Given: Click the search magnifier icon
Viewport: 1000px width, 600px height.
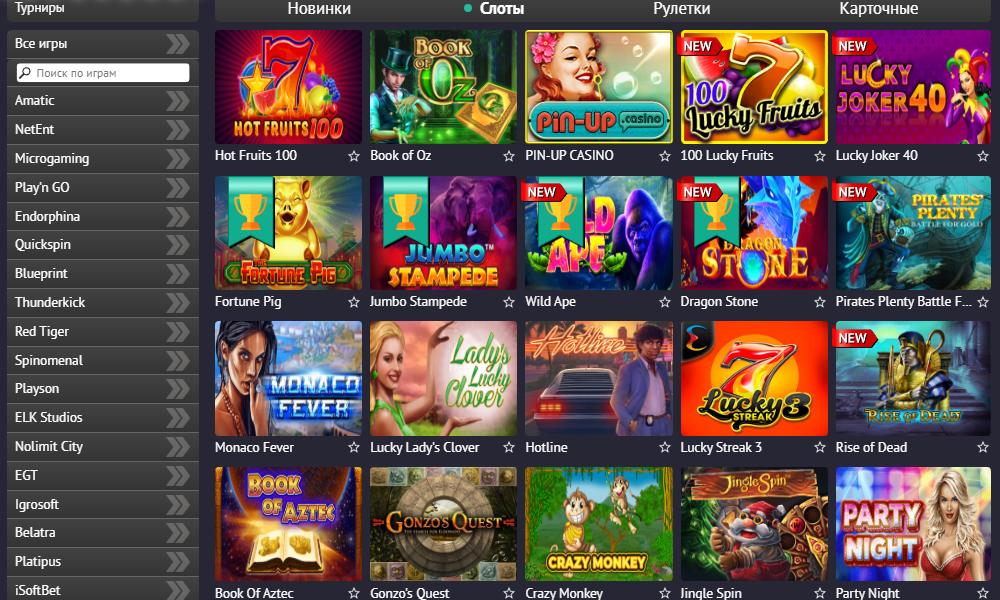Looking at the screenshot, I should tap(25, 73).
